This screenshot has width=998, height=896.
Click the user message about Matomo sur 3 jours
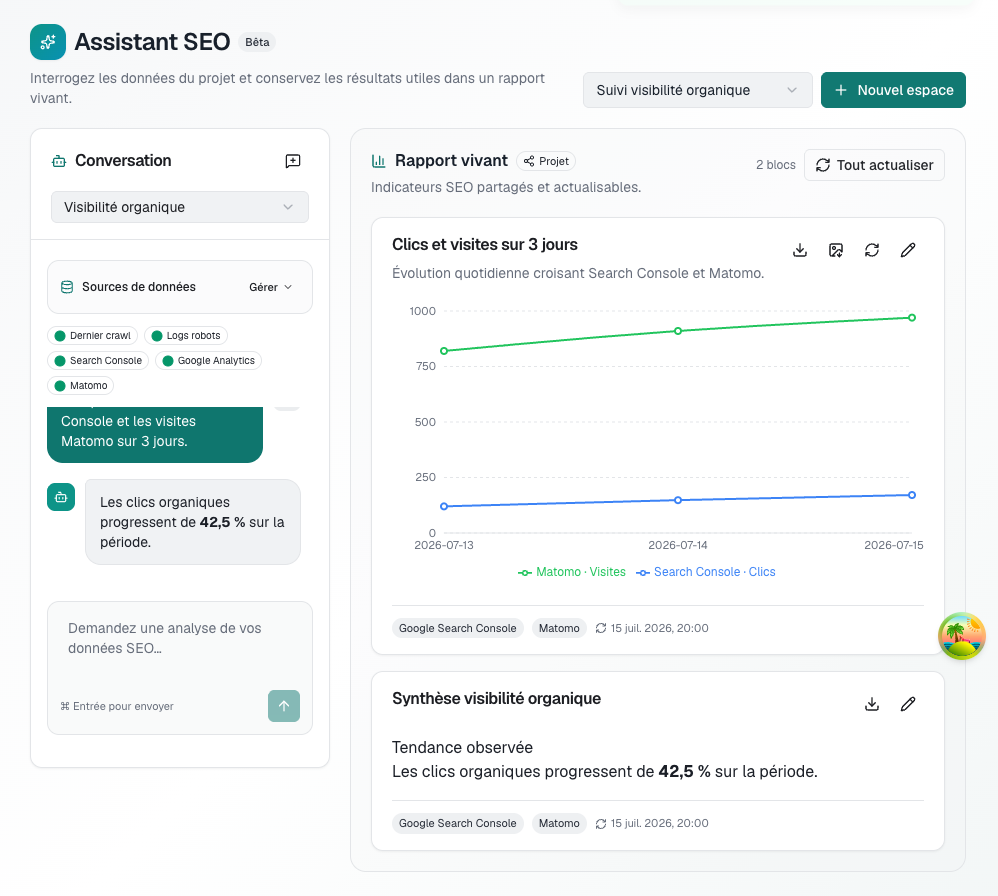[x=155, y=435]
